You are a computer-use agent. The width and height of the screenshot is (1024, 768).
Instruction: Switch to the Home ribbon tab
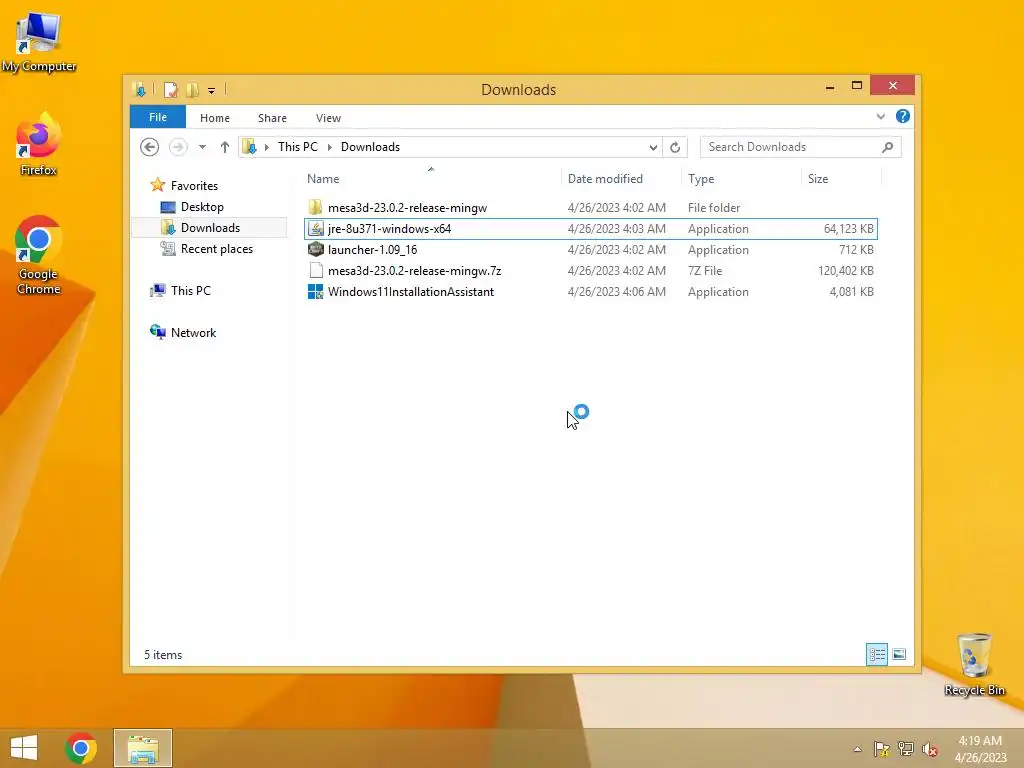[x=215, y=118]
